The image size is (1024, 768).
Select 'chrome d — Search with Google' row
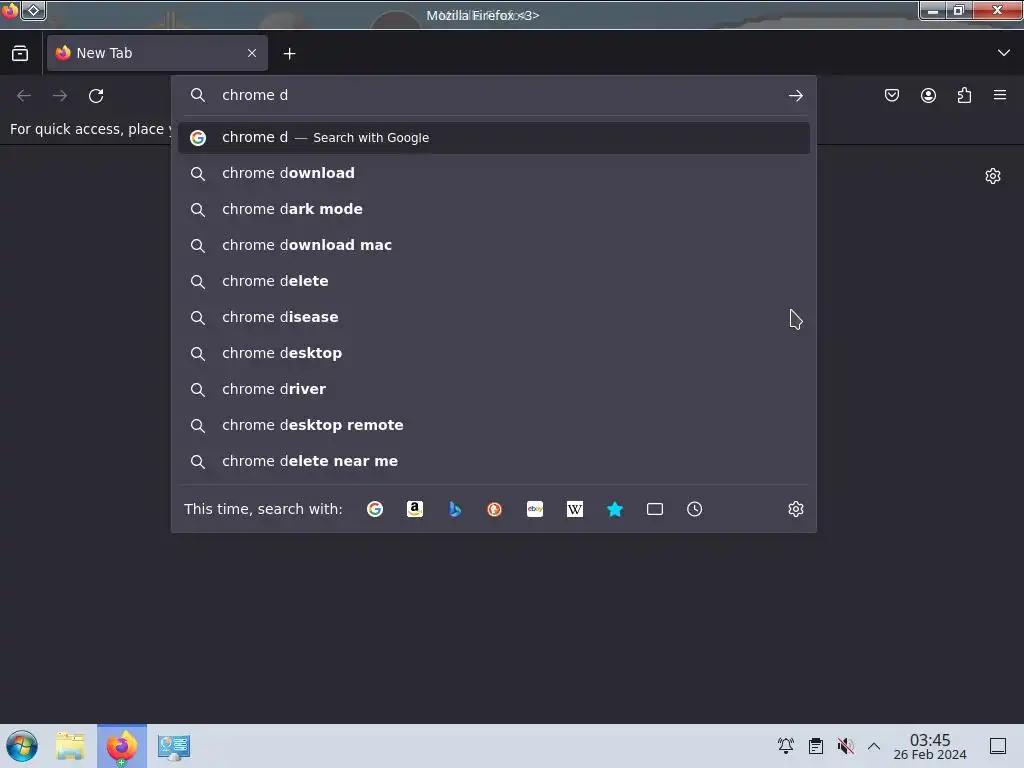coord(494,138)
